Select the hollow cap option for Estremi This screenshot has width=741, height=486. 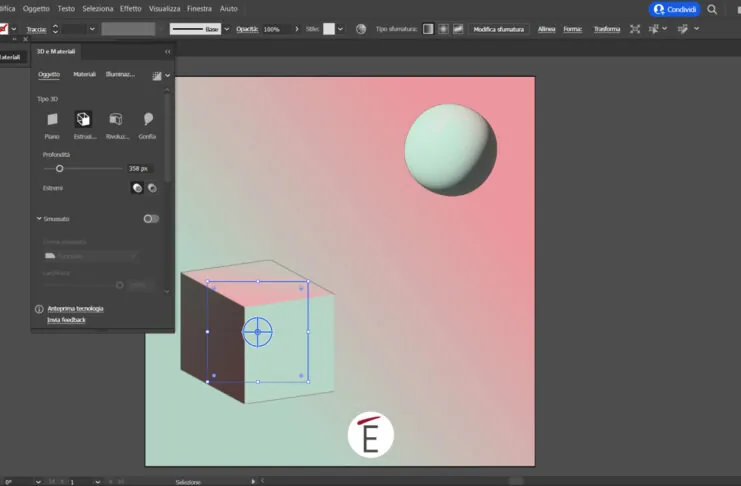(x=152, y=187)
